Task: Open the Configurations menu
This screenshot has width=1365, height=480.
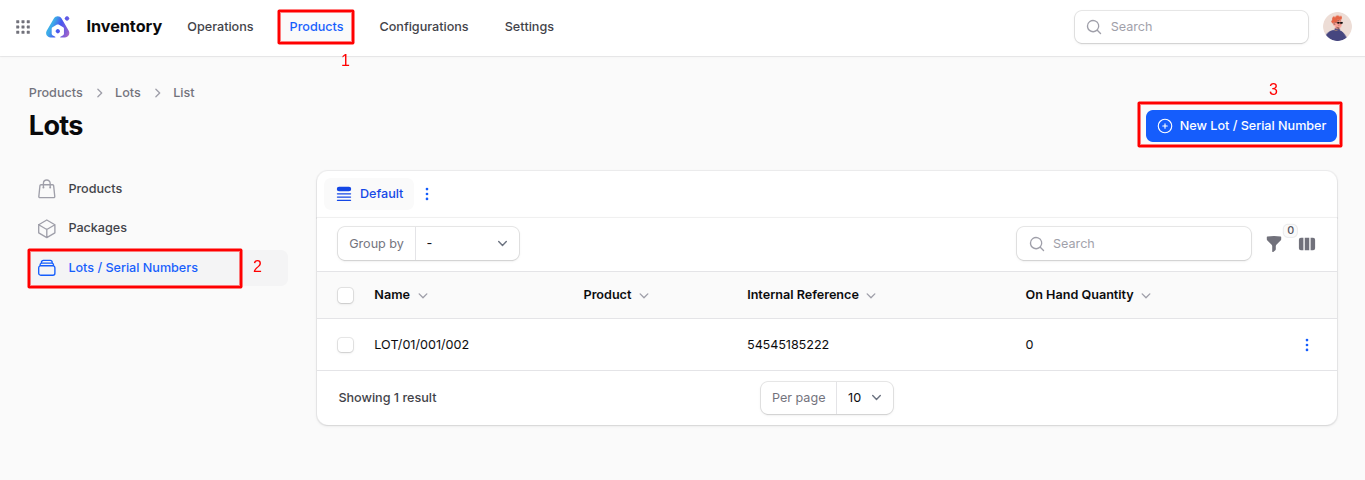Action: click(423, 27)
